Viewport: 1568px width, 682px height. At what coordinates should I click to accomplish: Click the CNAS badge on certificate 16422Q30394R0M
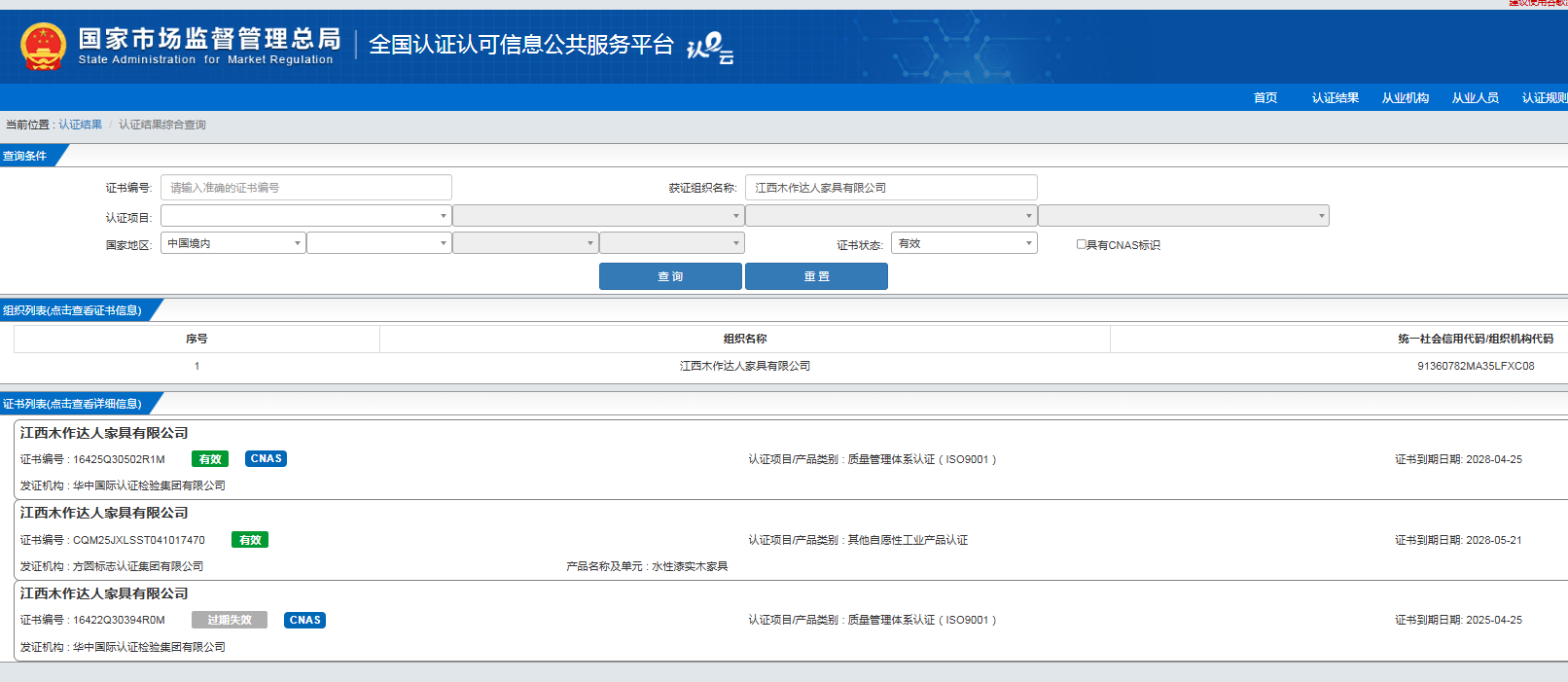coord(304,620)
